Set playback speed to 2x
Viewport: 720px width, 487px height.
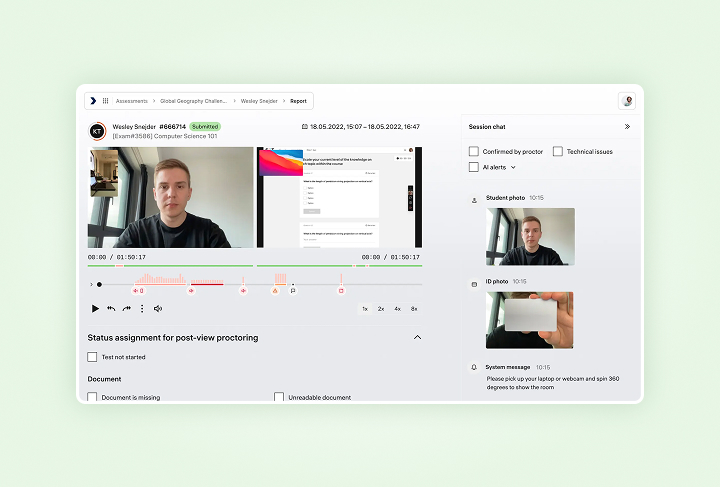381,309
